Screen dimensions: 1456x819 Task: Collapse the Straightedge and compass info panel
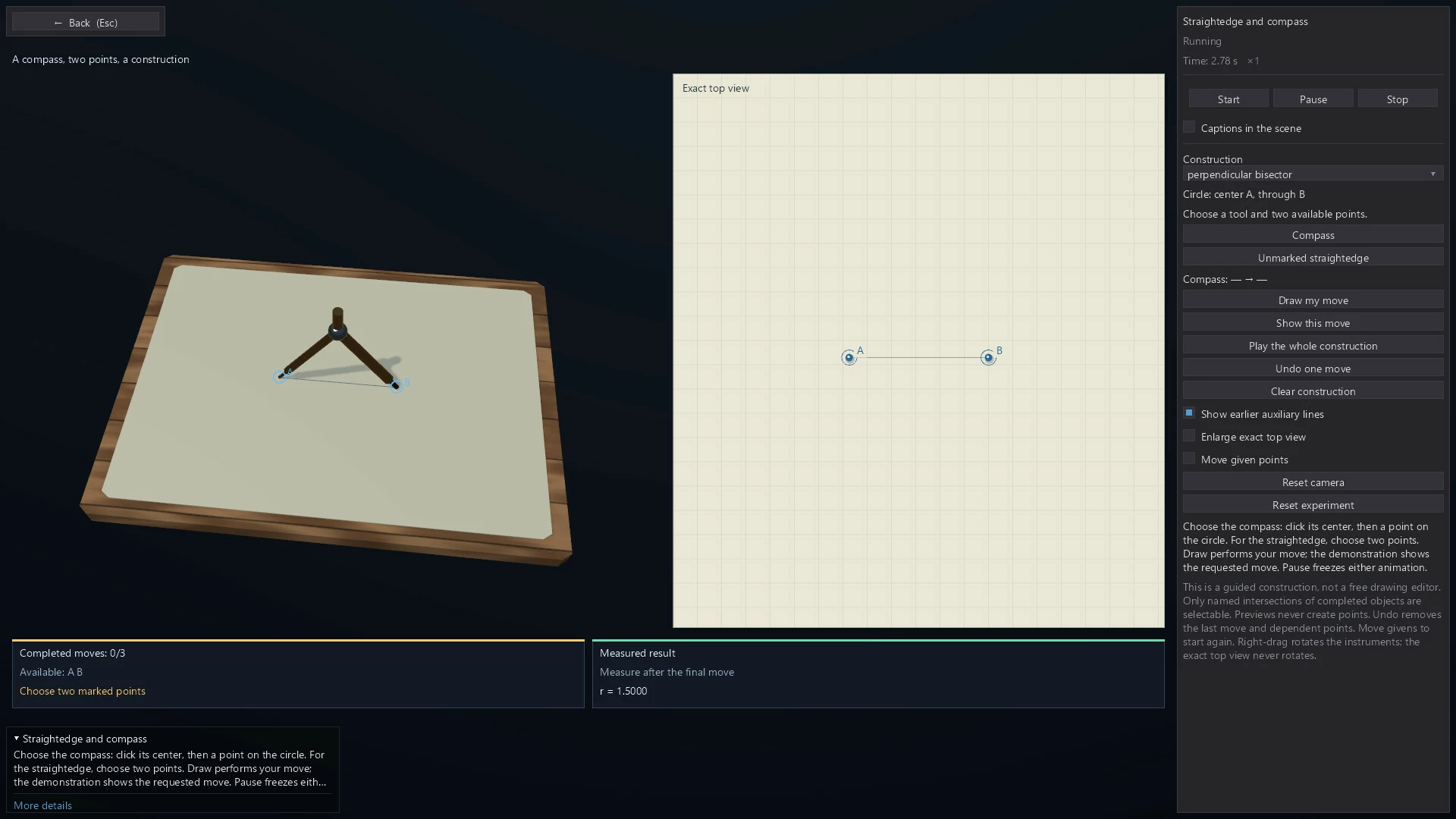tap(17, 739)
